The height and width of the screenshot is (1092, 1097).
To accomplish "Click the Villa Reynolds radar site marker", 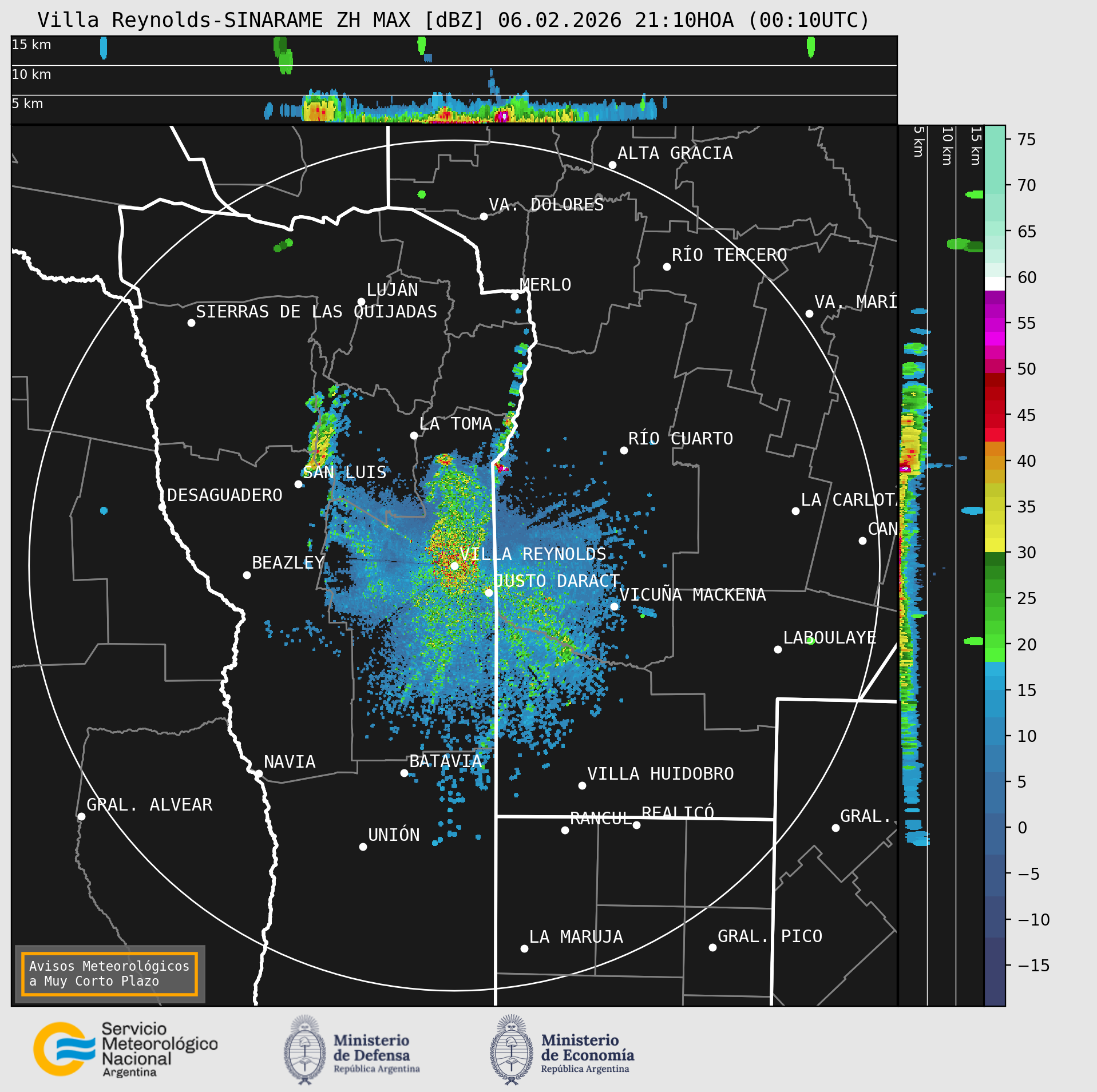I will point(454,566).
